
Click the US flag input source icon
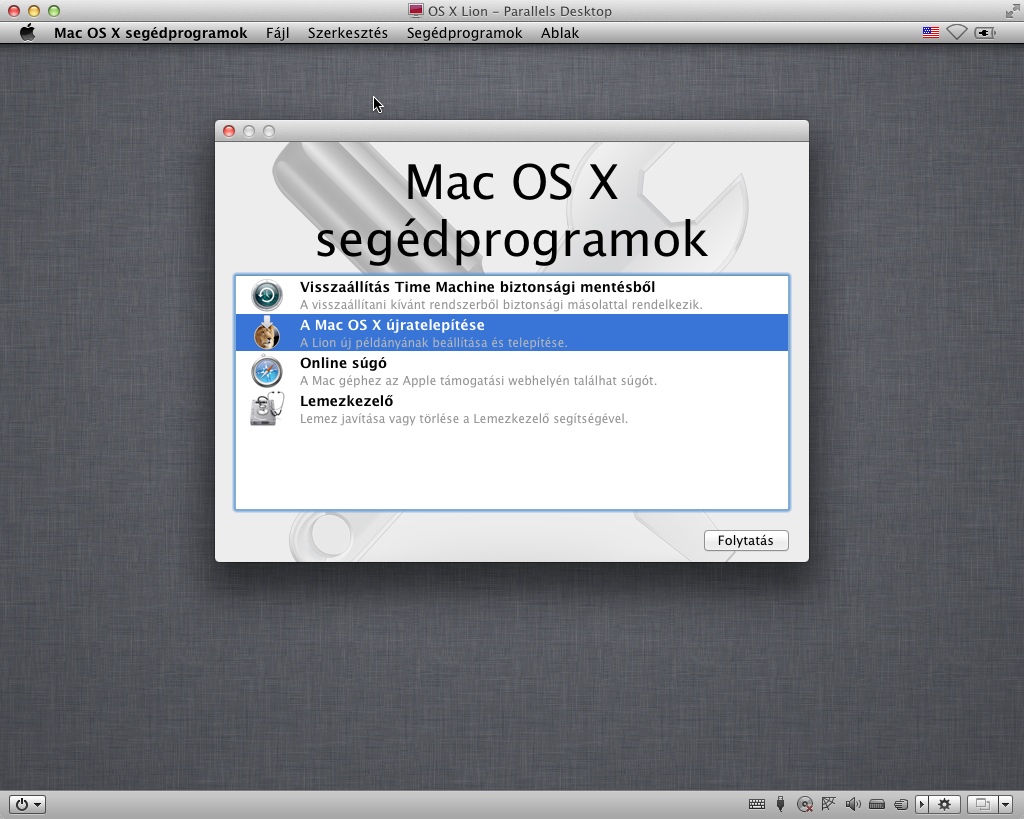point(931,33)
